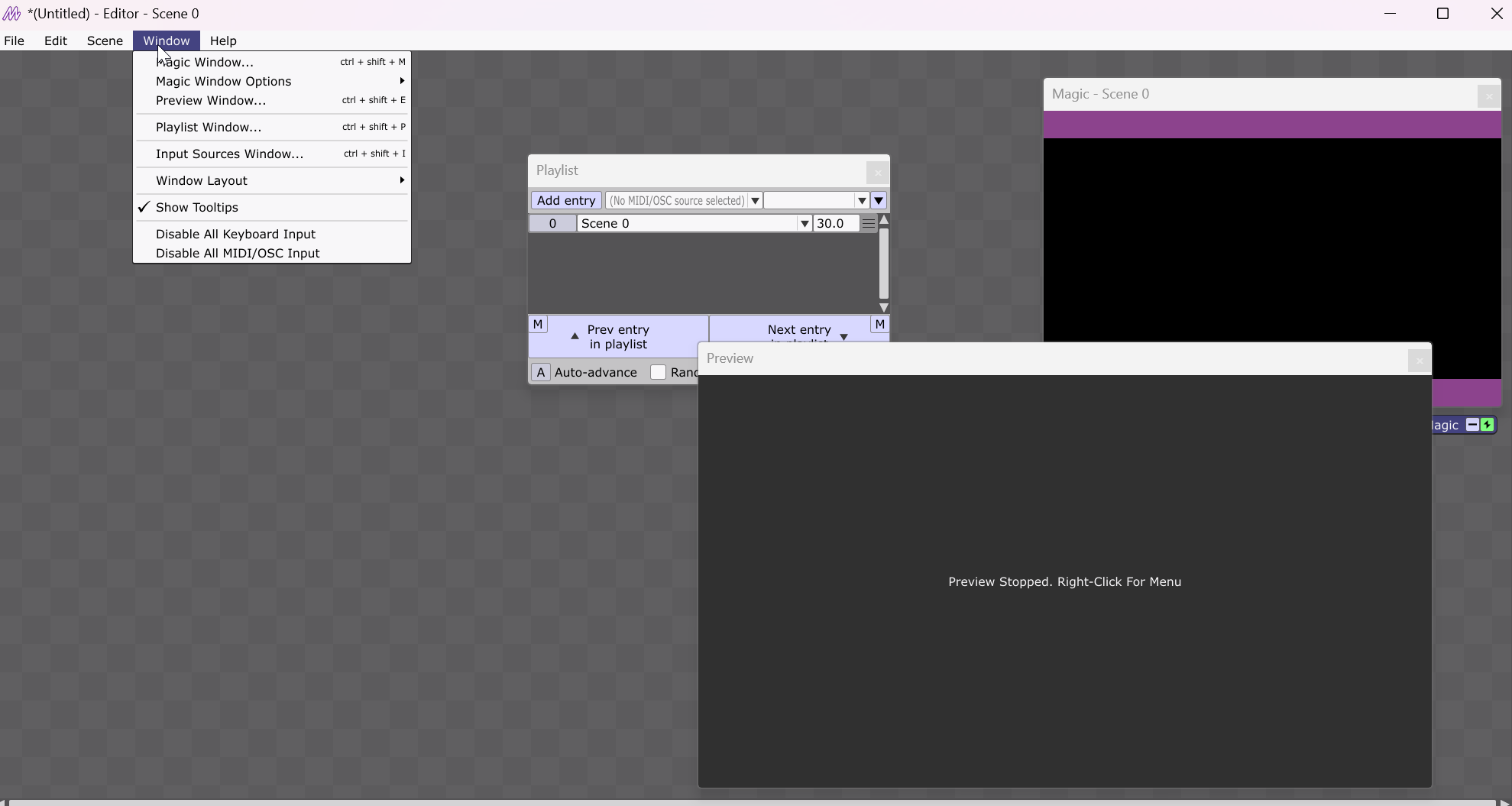Close the Preview window

tap(1419, 361)
